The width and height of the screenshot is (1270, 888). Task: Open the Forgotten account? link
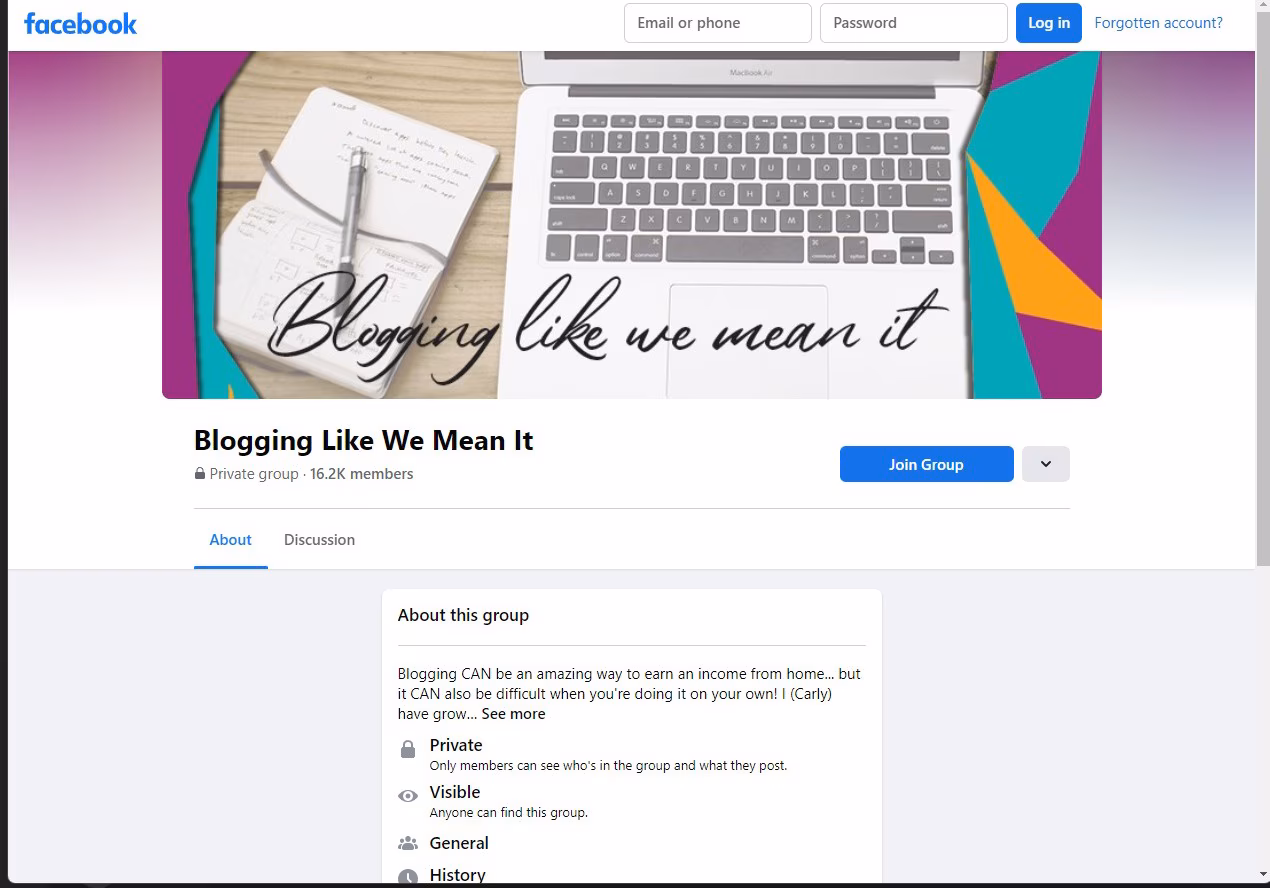1158,23
